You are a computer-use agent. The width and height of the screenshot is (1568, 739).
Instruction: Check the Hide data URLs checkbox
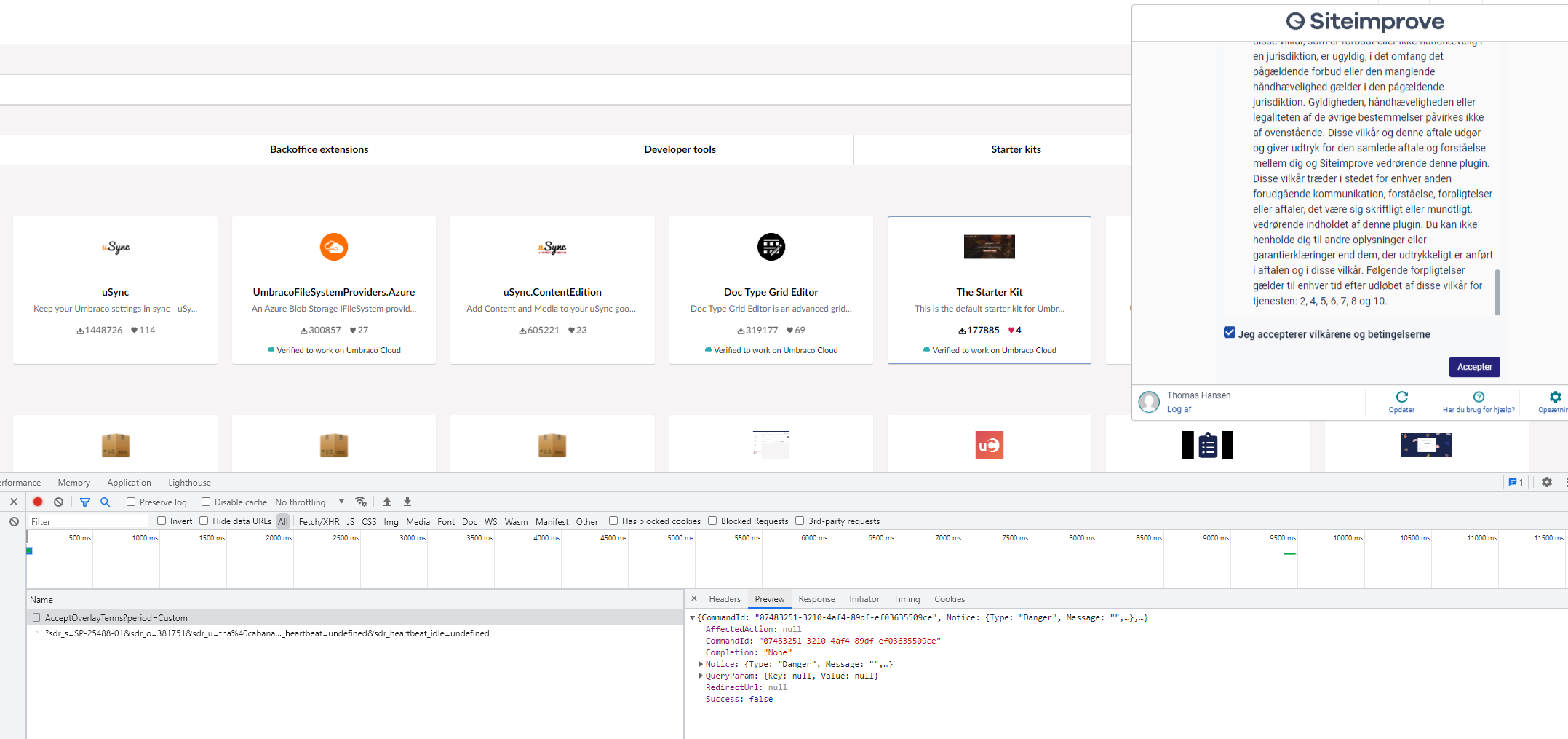tap(204, 521)
